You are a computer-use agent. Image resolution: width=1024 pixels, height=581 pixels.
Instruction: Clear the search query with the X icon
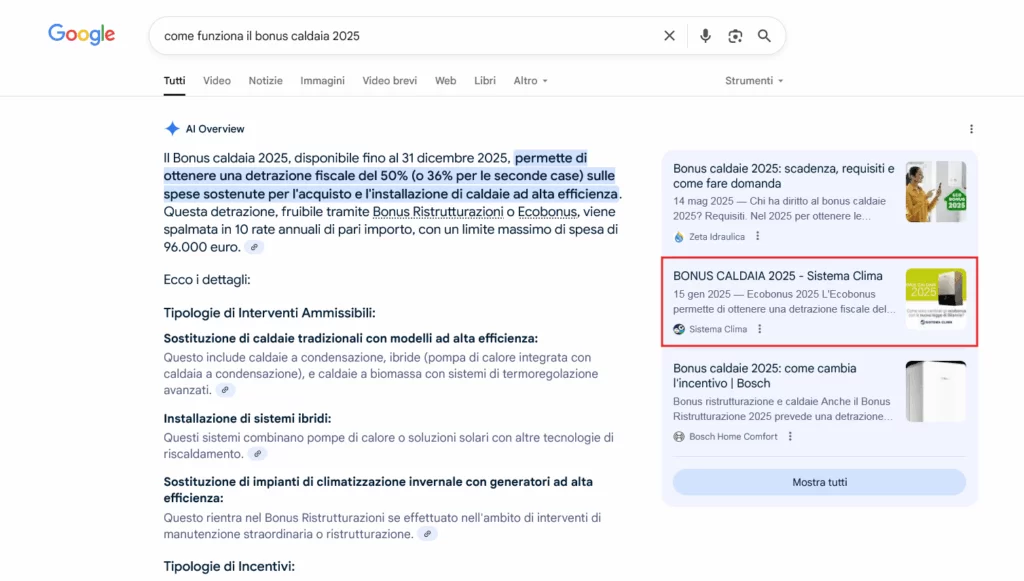669,35
